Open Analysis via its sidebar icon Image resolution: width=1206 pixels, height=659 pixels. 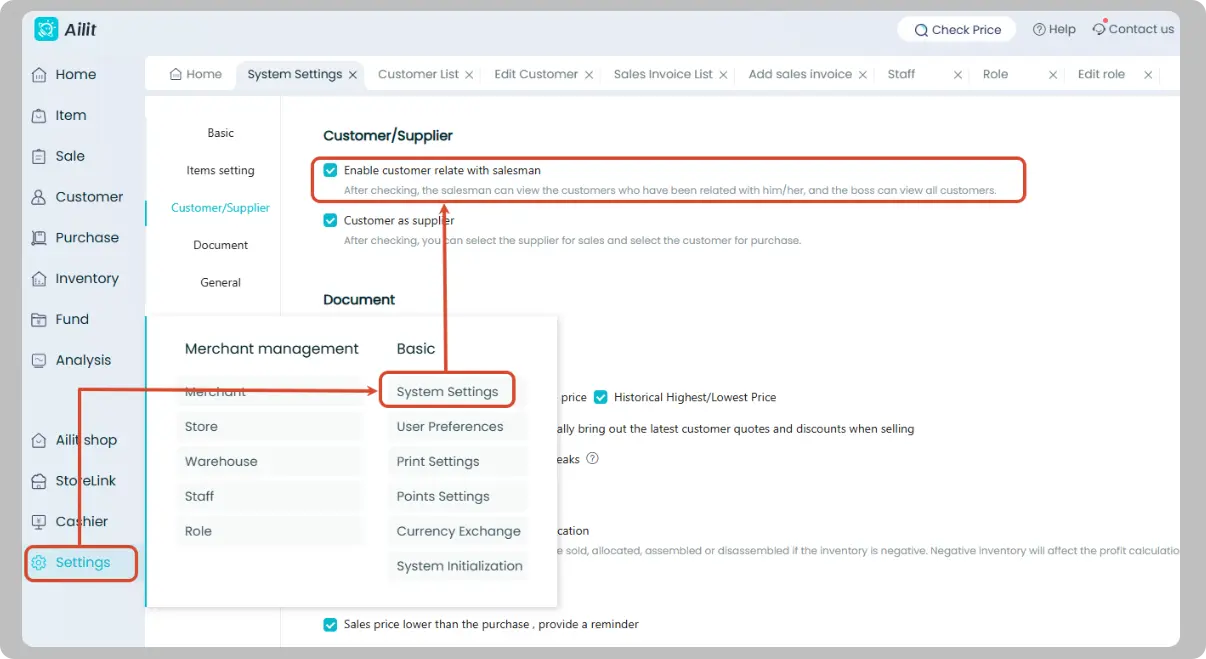(x=39, y=360)
